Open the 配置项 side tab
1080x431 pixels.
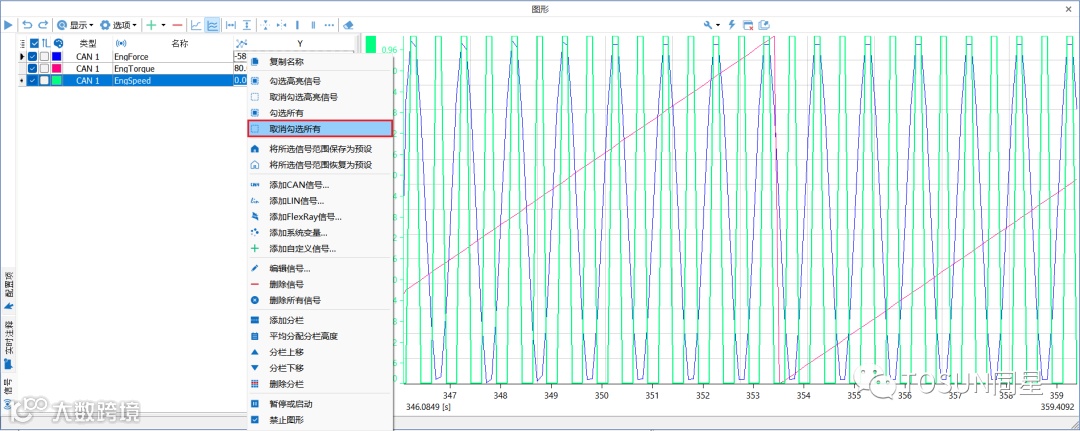[x=9, y=290]
